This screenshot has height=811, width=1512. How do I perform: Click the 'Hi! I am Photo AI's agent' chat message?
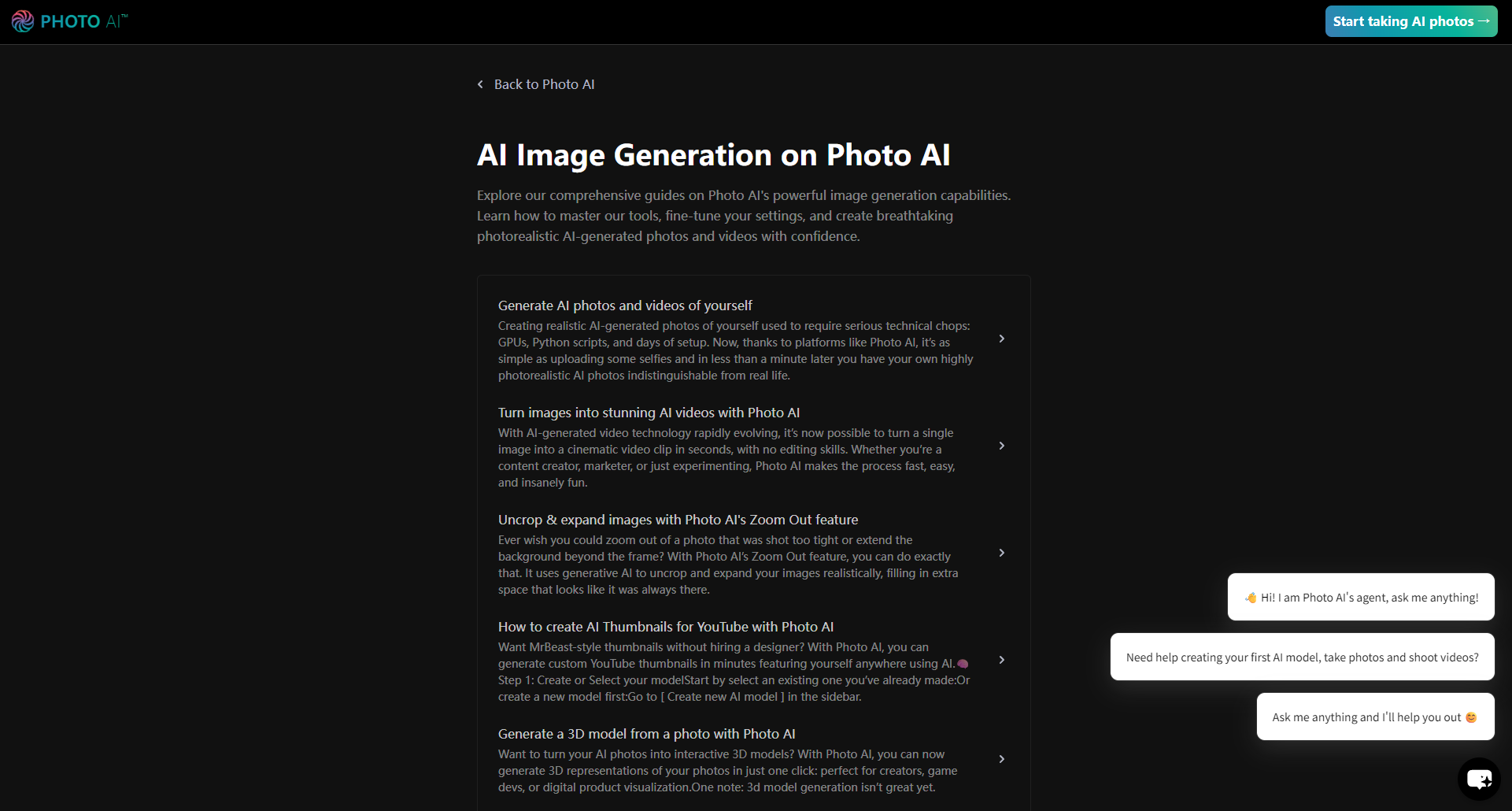coord(1361,597)
